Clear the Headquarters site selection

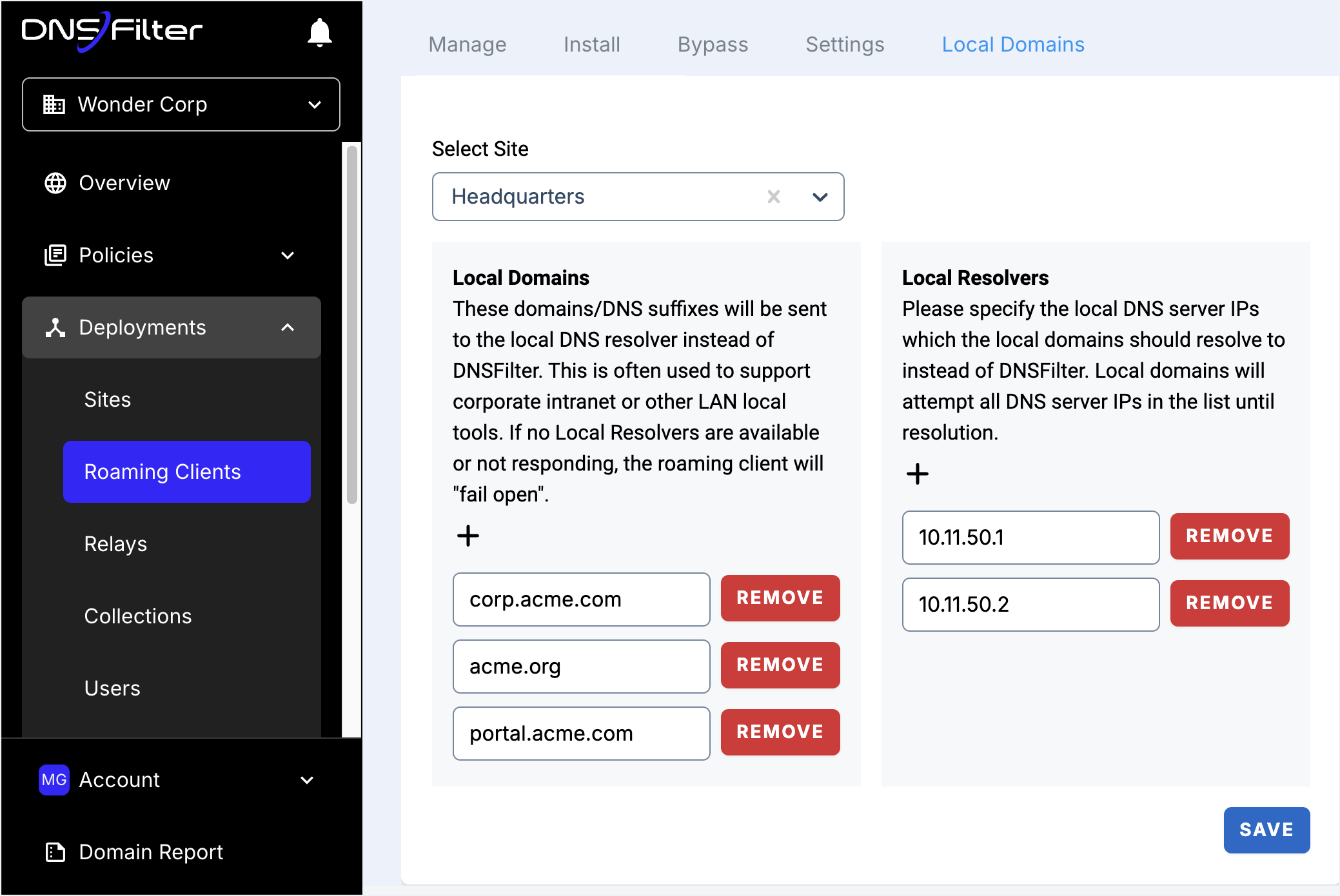click(x=774, y=197)
